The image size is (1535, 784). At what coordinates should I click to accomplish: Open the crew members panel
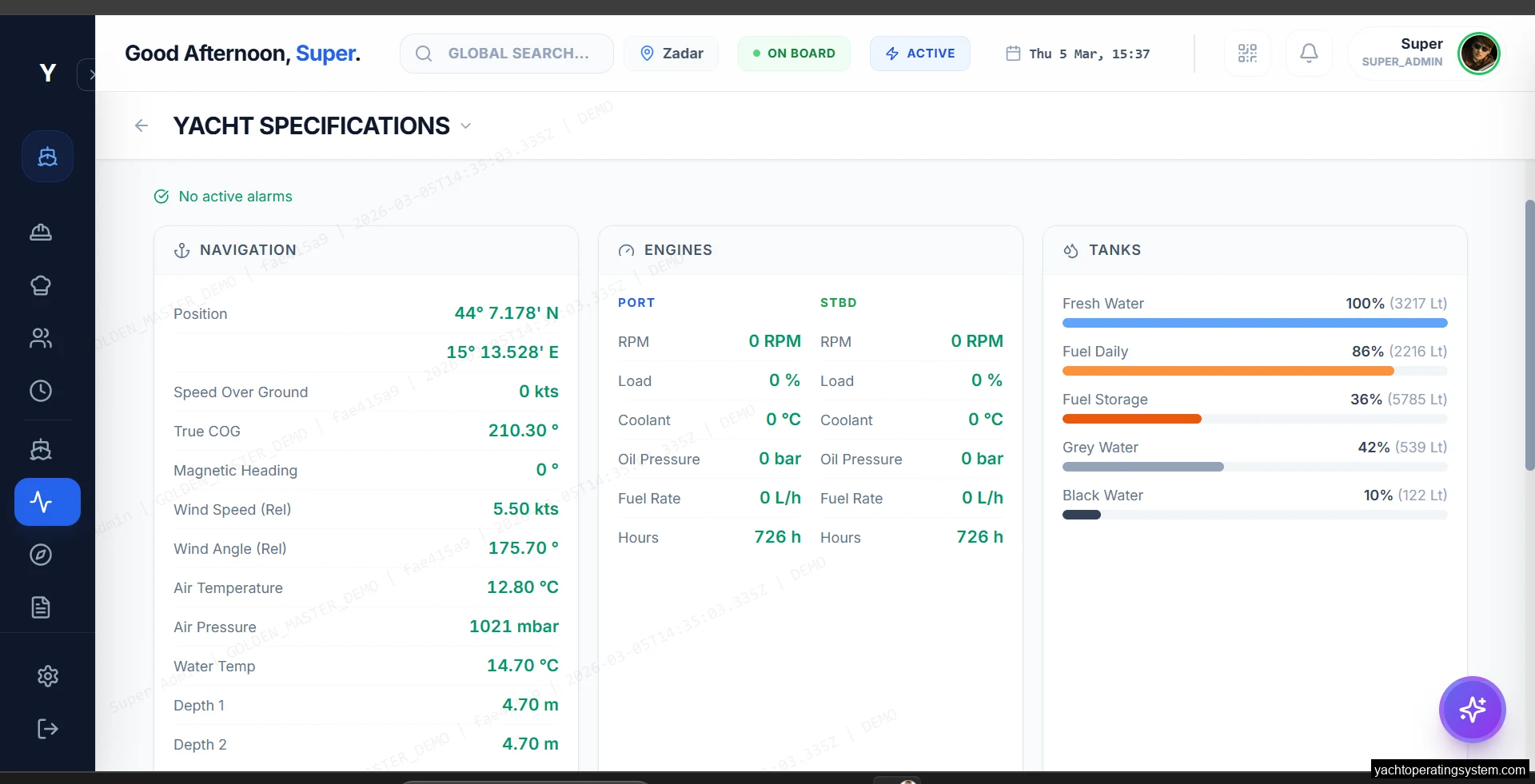coord(40,338)
